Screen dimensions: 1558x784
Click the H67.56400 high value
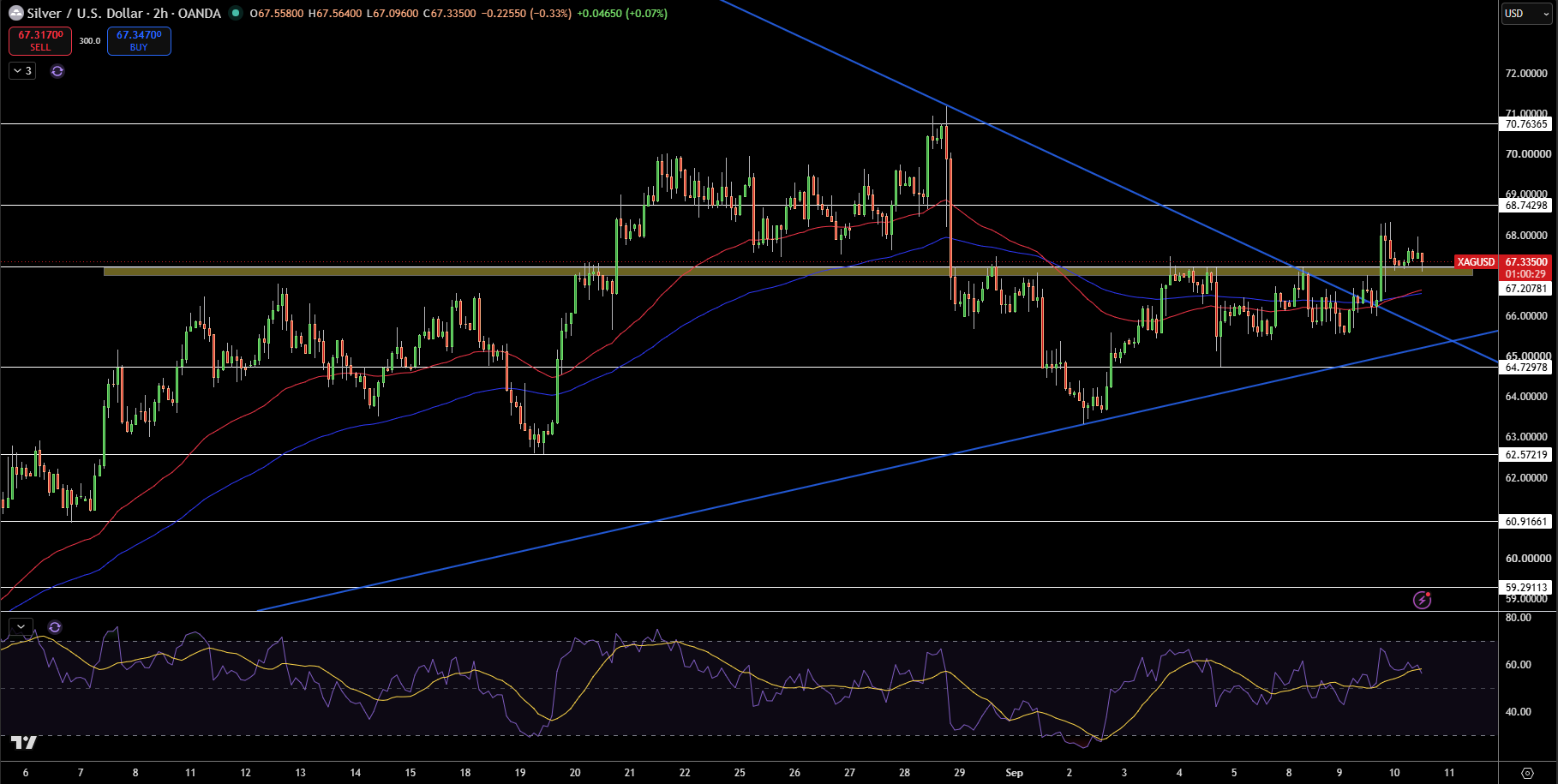pyautogui.click(x=334, y=14)
